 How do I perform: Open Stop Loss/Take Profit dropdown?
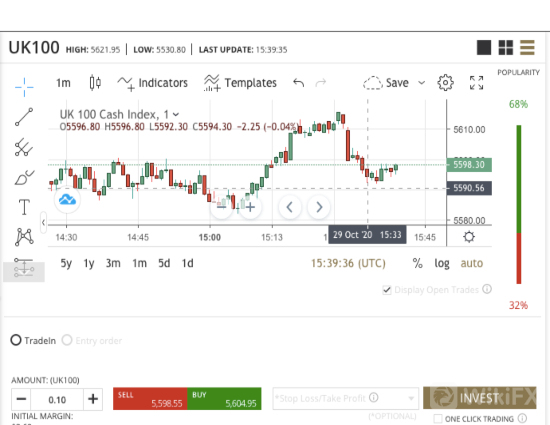346,398
